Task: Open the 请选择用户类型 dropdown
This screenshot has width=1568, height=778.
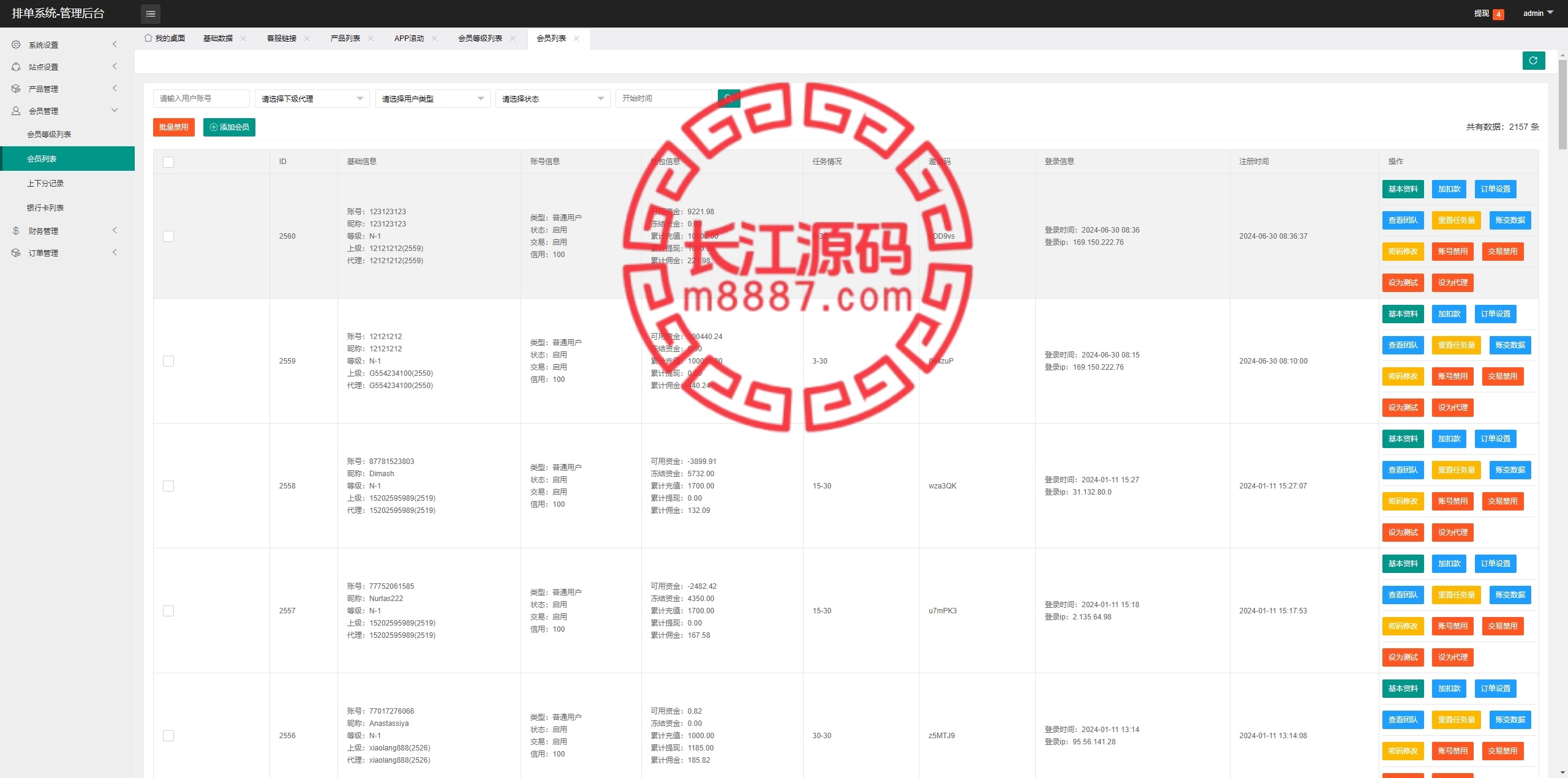Action: [x=432, y=99]
